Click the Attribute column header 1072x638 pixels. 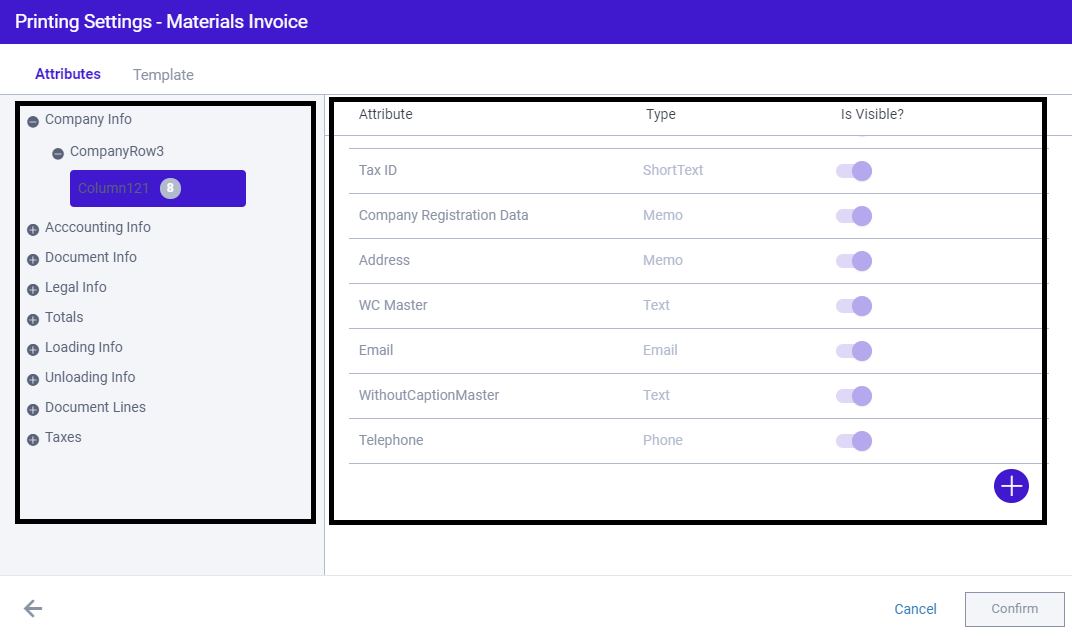point(386,114)
